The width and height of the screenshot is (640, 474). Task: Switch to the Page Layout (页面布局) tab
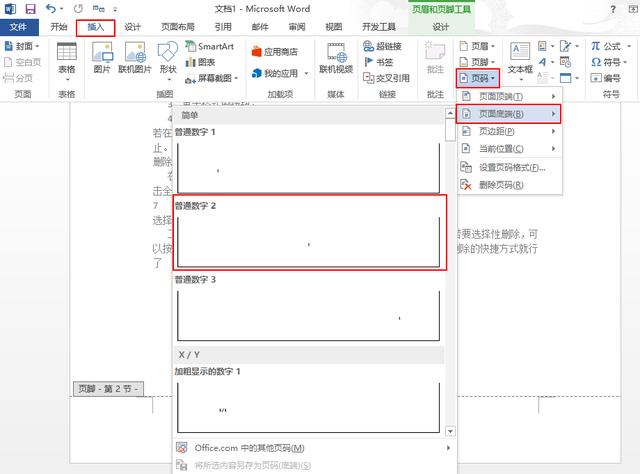(178, 27)
